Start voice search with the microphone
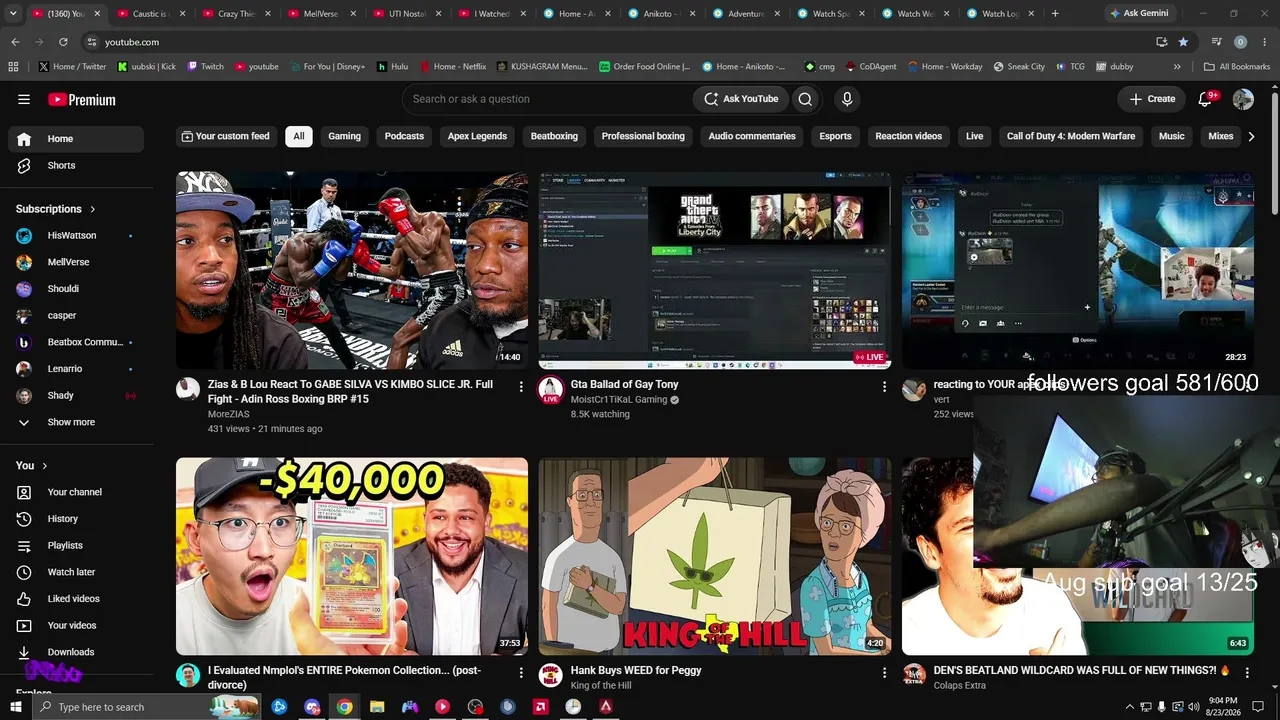The image size is (1280, 720). (847, 99)
